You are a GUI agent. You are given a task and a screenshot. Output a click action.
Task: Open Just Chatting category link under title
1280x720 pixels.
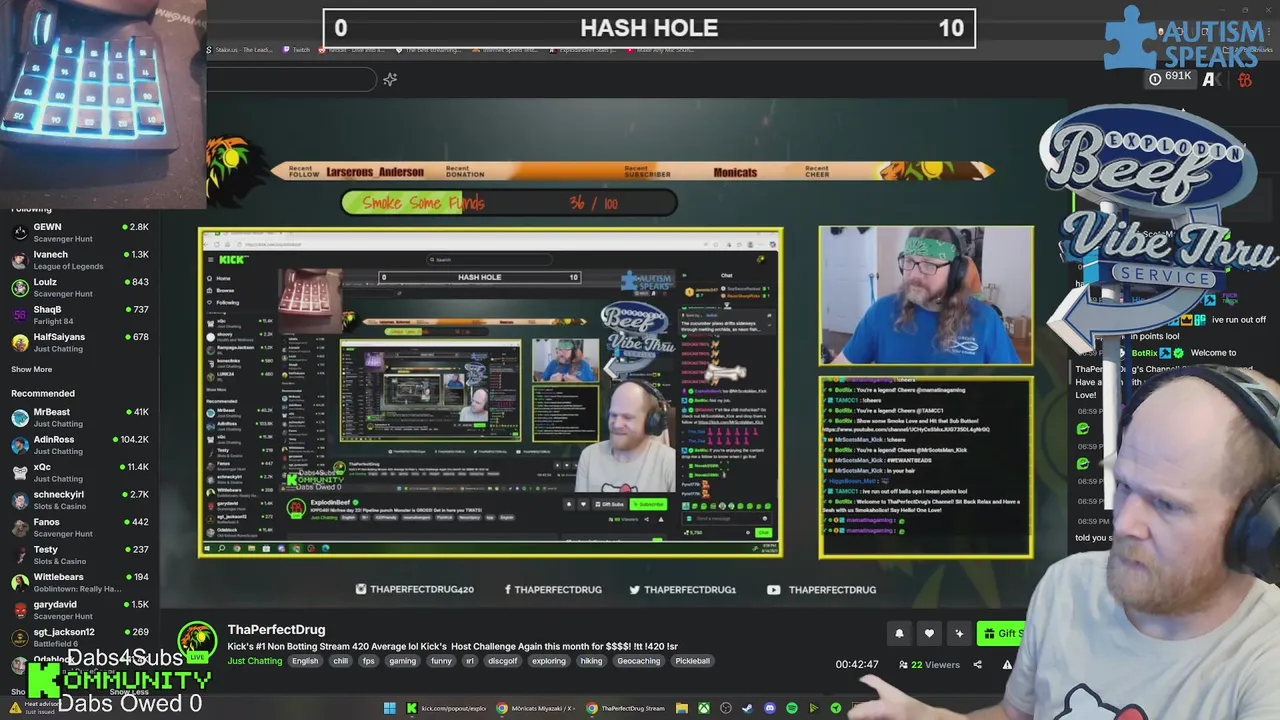point(255,661)
